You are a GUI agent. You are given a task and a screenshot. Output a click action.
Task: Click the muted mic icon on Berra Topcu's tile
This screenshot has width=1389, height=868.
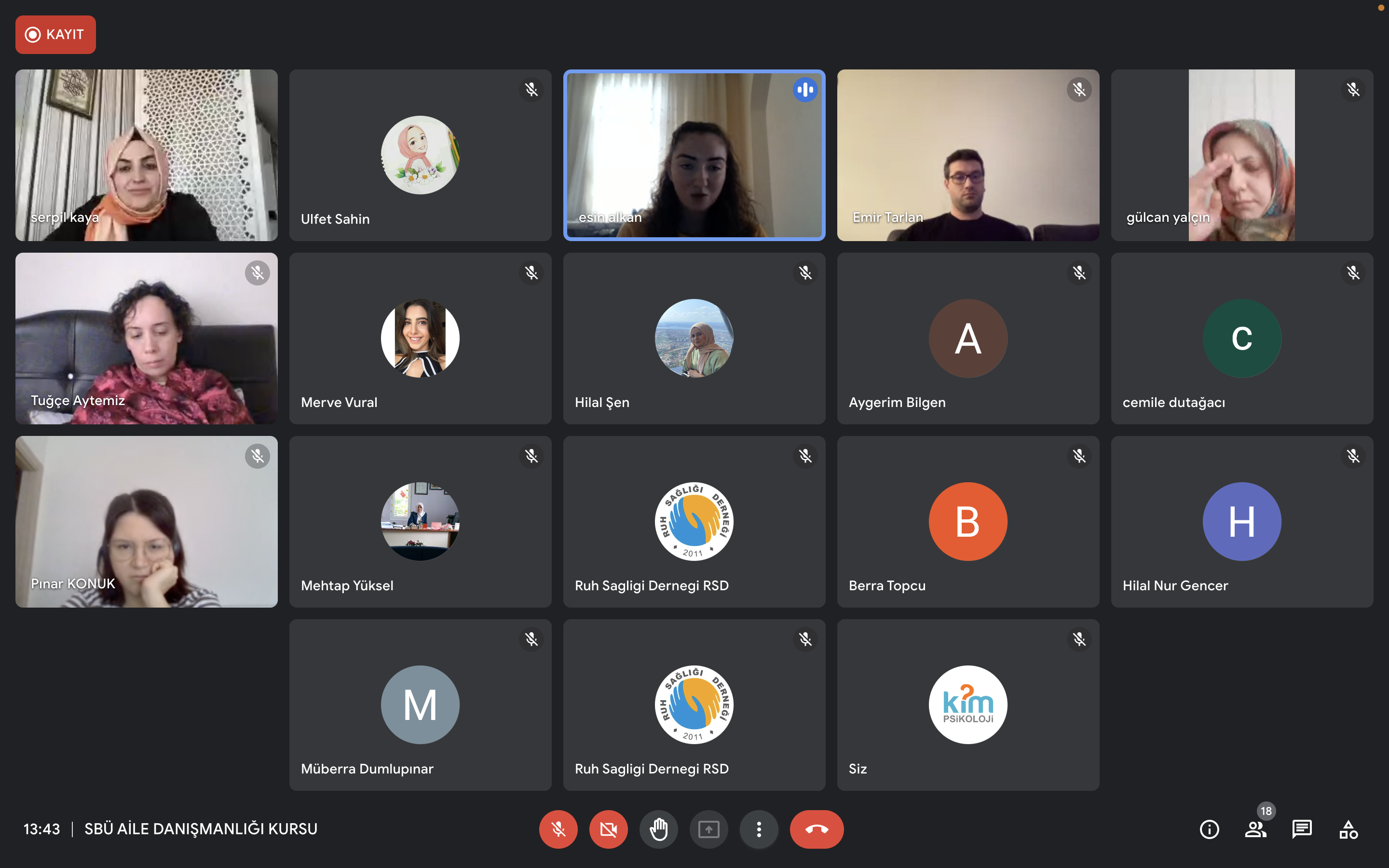pos(1079,456)
